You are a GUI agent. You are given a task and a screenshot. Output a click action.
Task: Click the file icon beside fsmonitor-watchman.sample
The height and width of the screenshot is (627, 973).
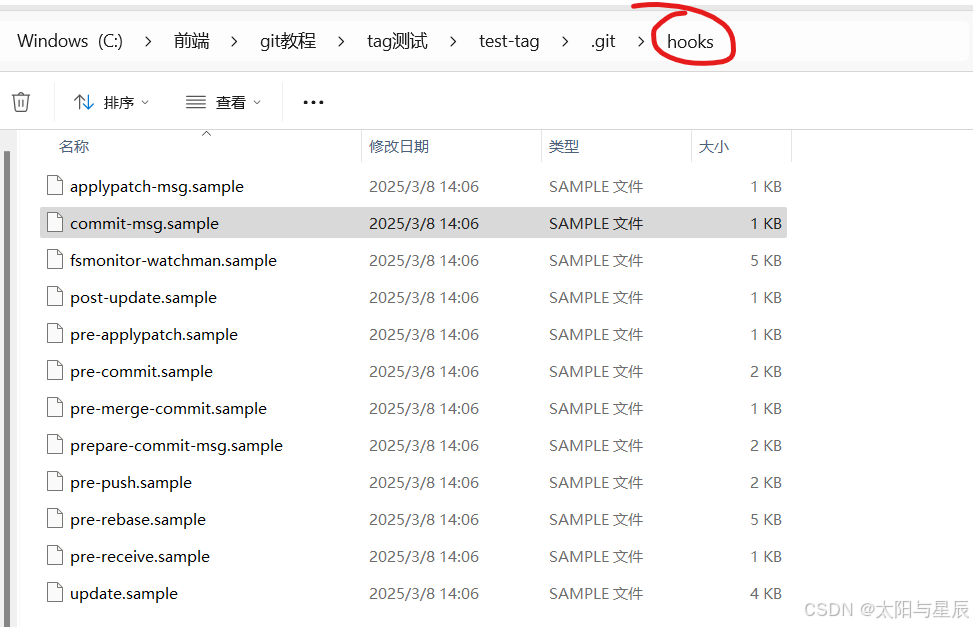click(55, 260)
